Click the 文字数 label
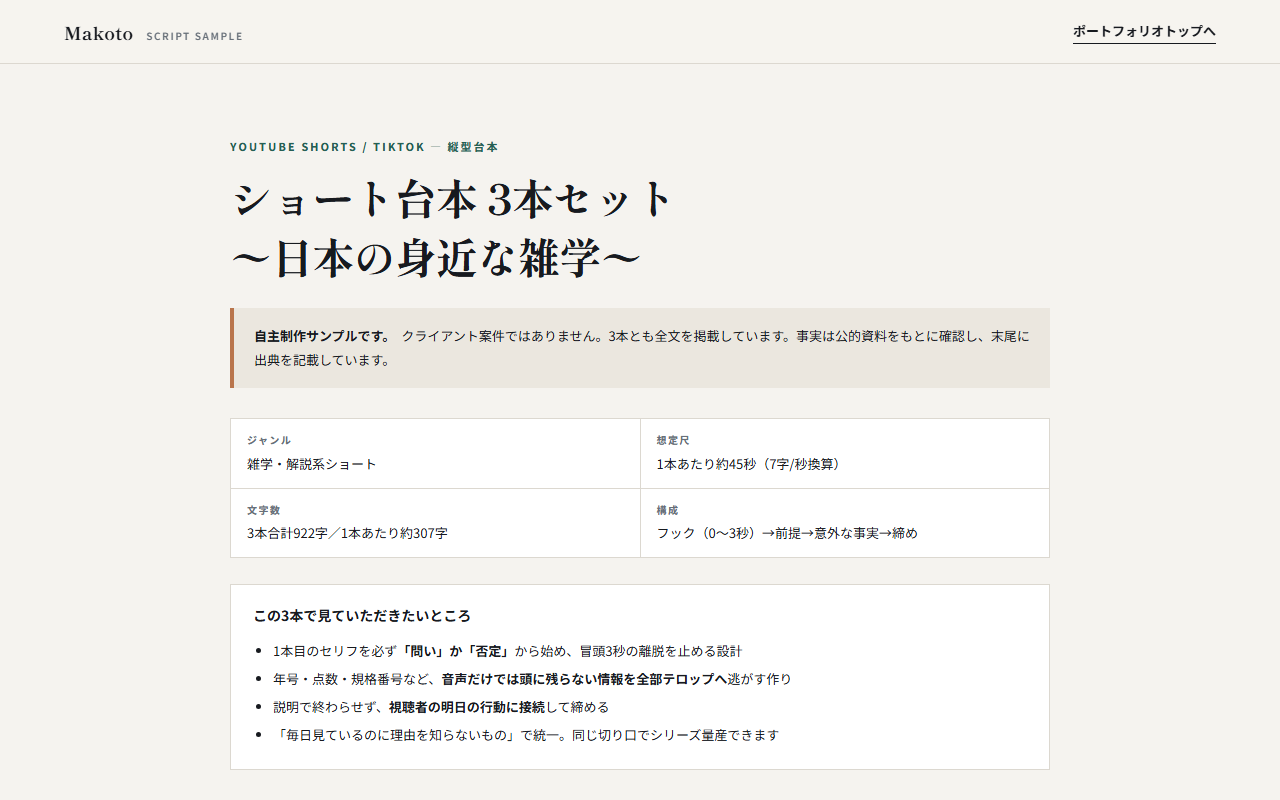 pos(264,510)
